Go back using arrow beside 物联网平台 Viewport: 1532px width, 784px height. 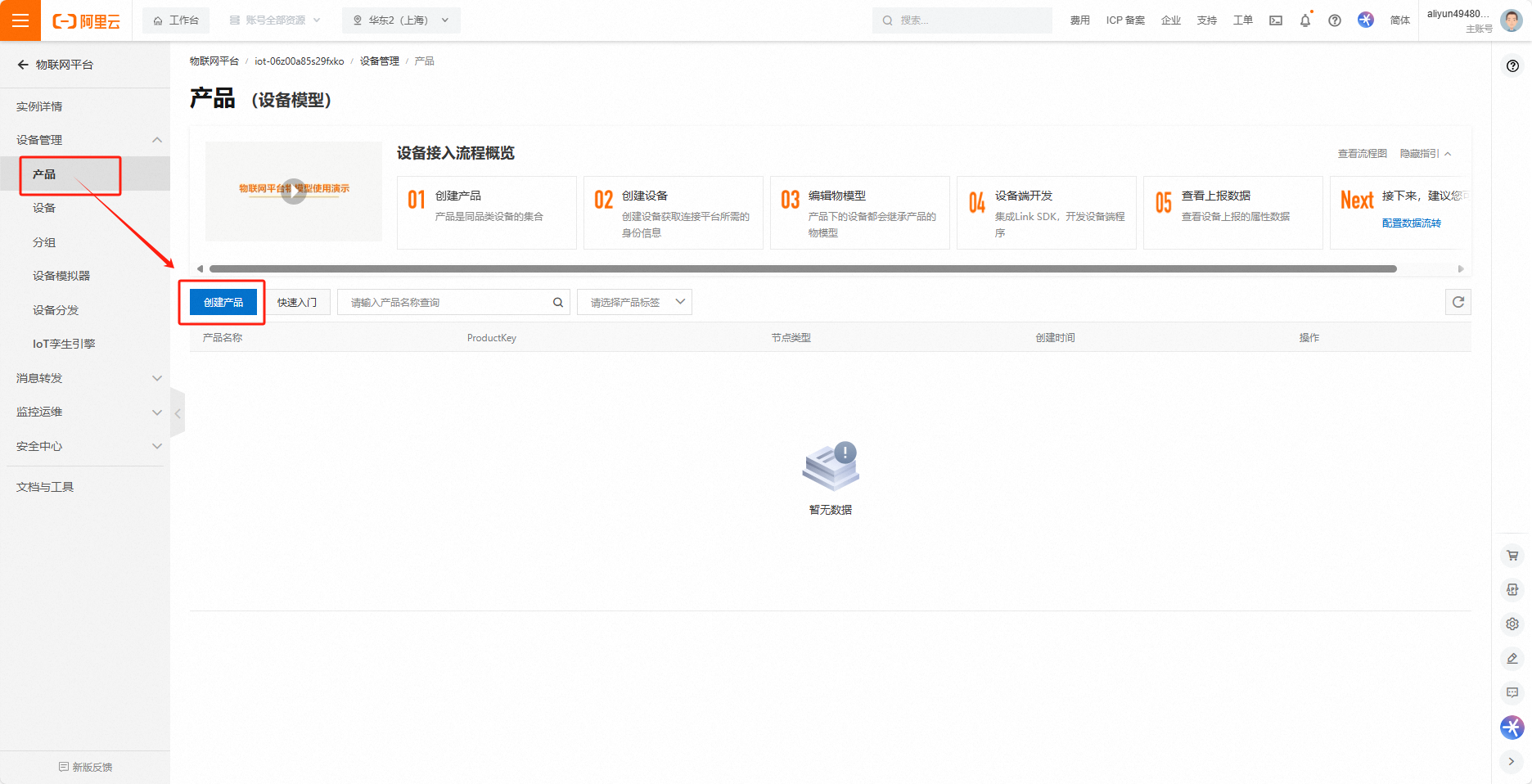pos(23,65)
